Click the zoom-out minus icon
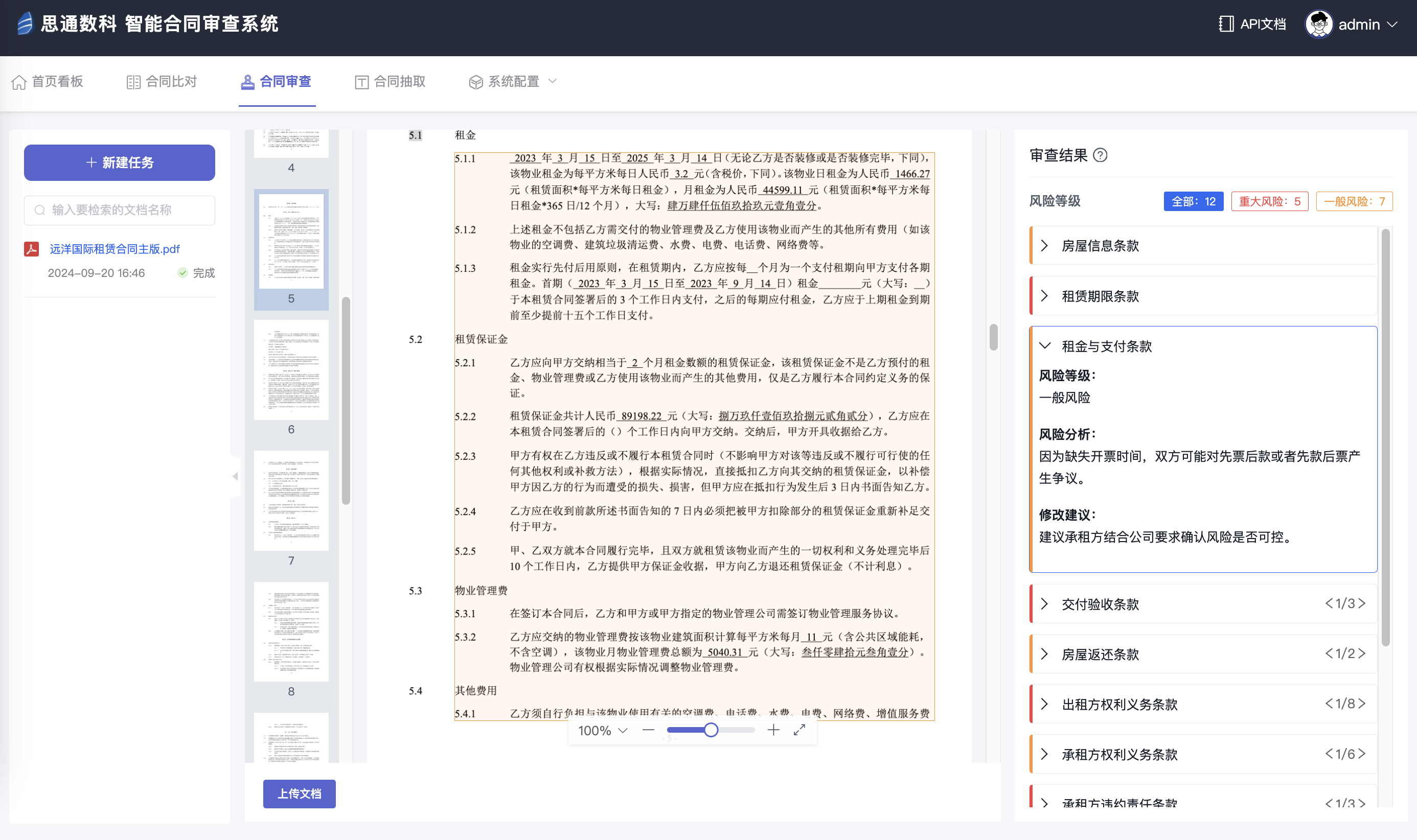The image size is (1417, 840). coord(648,730)
